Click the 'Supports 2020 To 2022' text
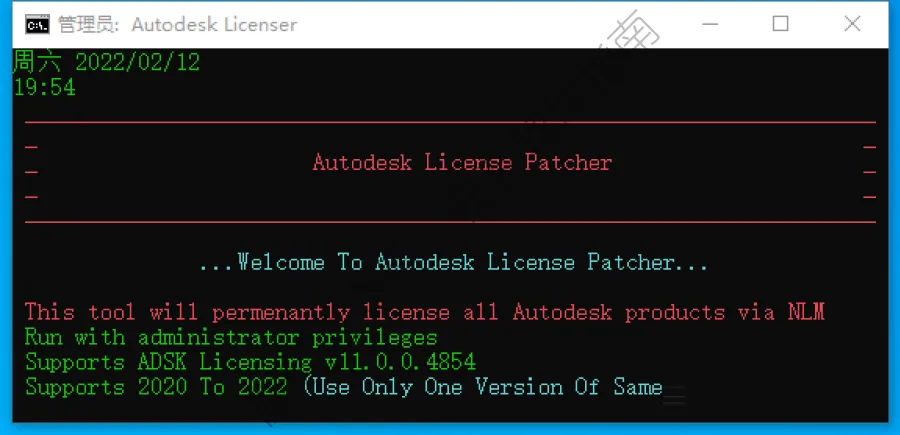The width and height of the screenshot is (900, 435). coord(156,387)
